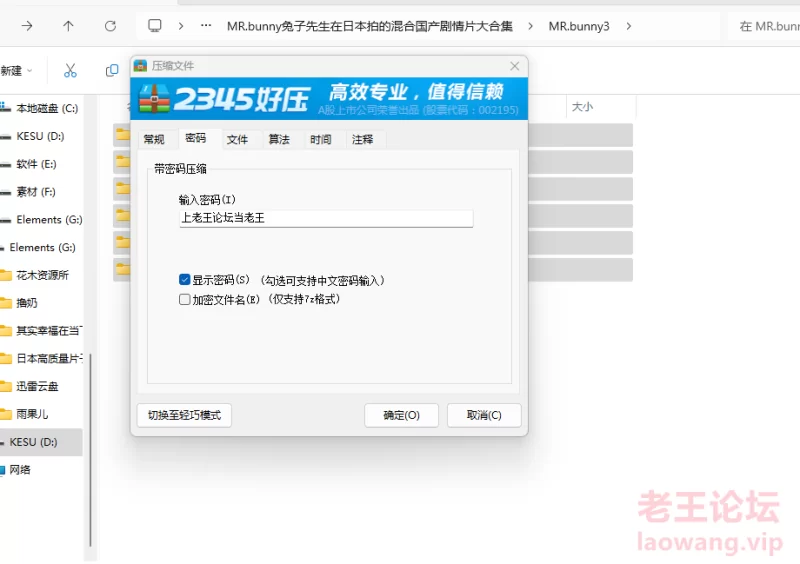Switch to the 算法 tab
This screenshot has height=564, width=800.
pyautogui.click(x=279, y=140)
